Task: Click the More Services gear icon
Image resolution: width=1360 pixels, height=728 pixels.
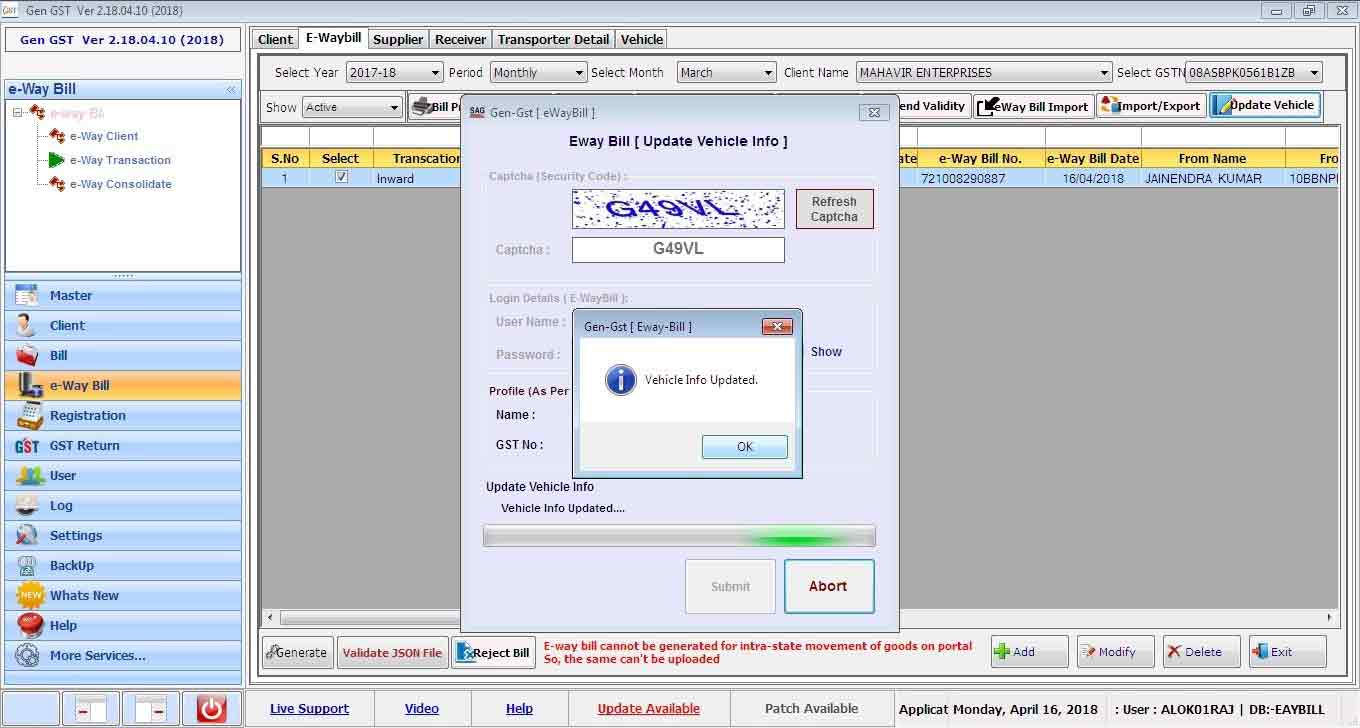Action: (x=27, y=656)
